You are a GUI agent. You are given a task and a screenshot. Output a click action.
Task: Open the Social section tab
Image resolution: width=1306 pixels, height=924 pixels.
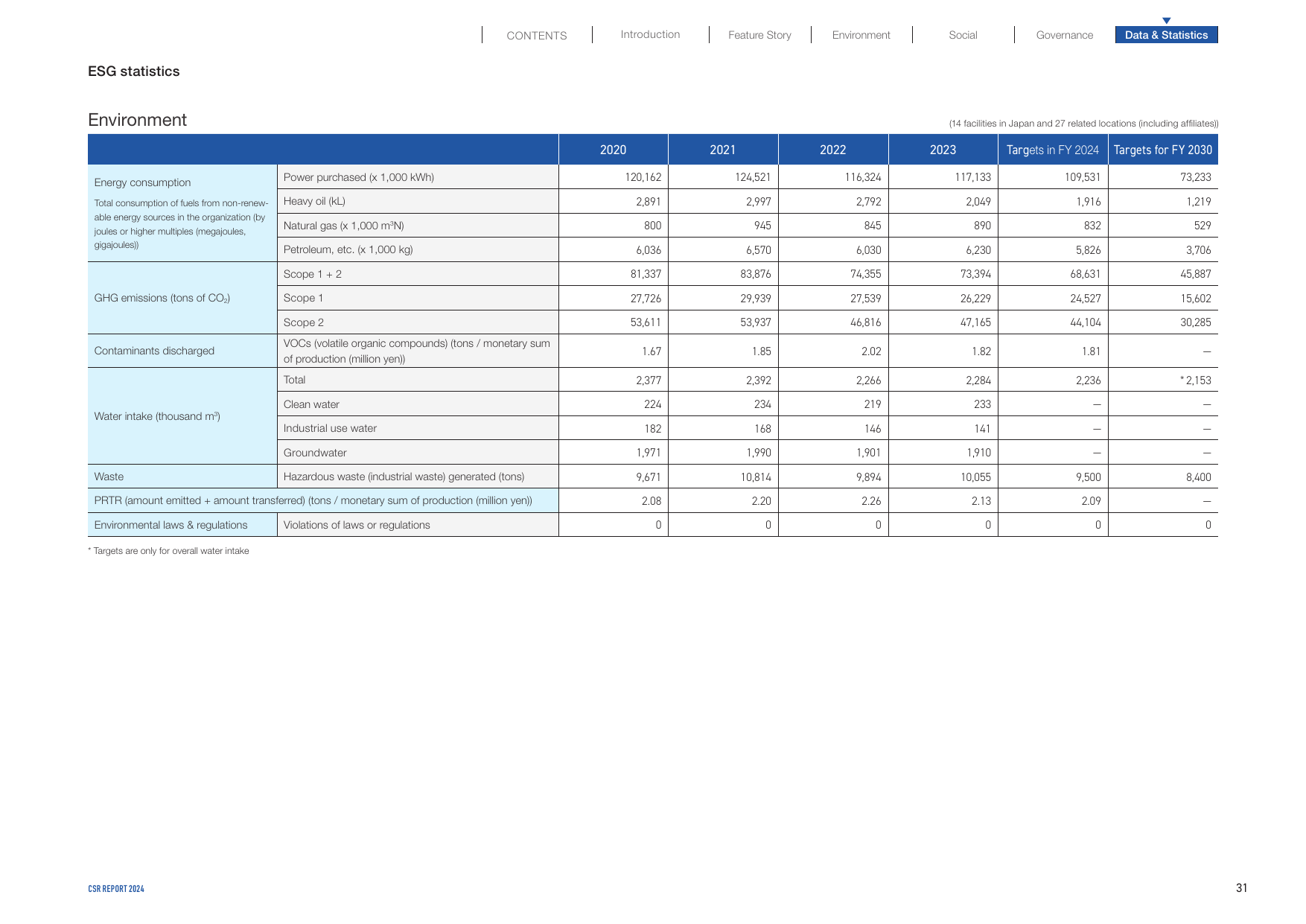[x=963, y=35]
